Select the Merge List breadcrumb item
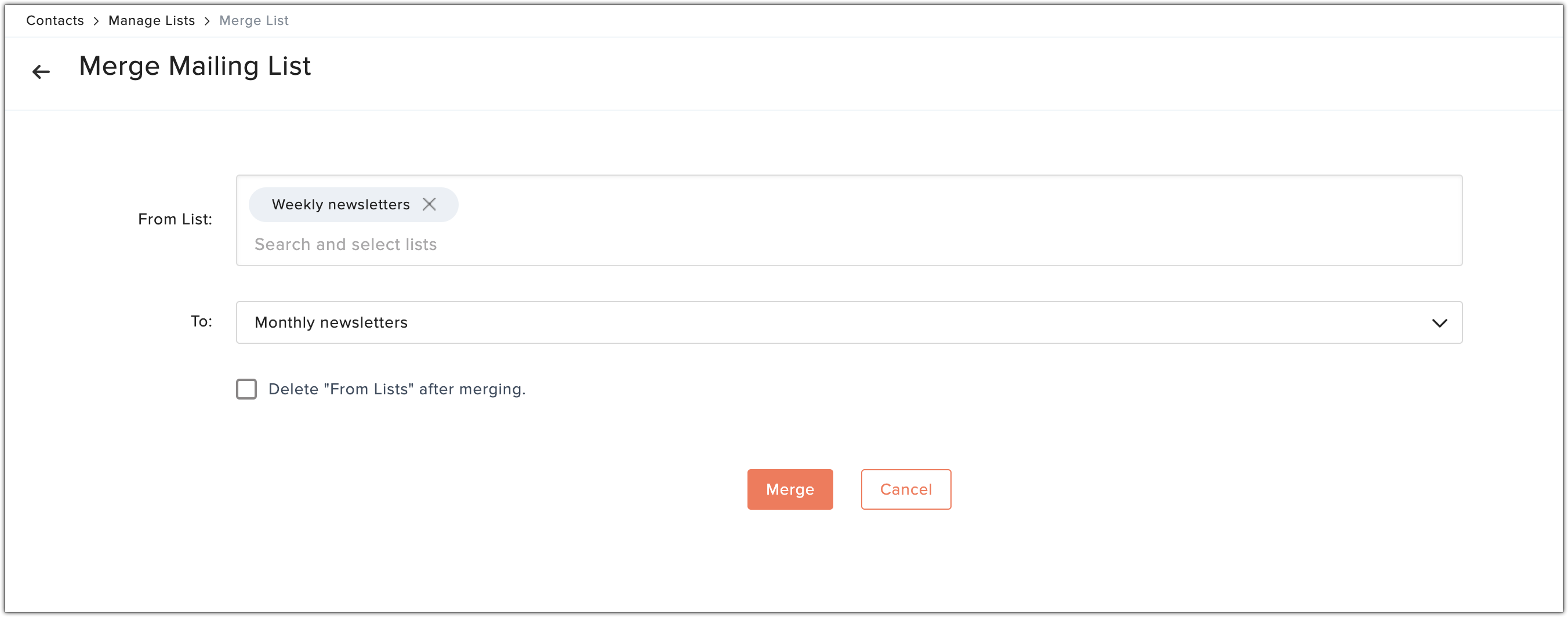This screenshot has height=617, width=1568. (254, 21)
